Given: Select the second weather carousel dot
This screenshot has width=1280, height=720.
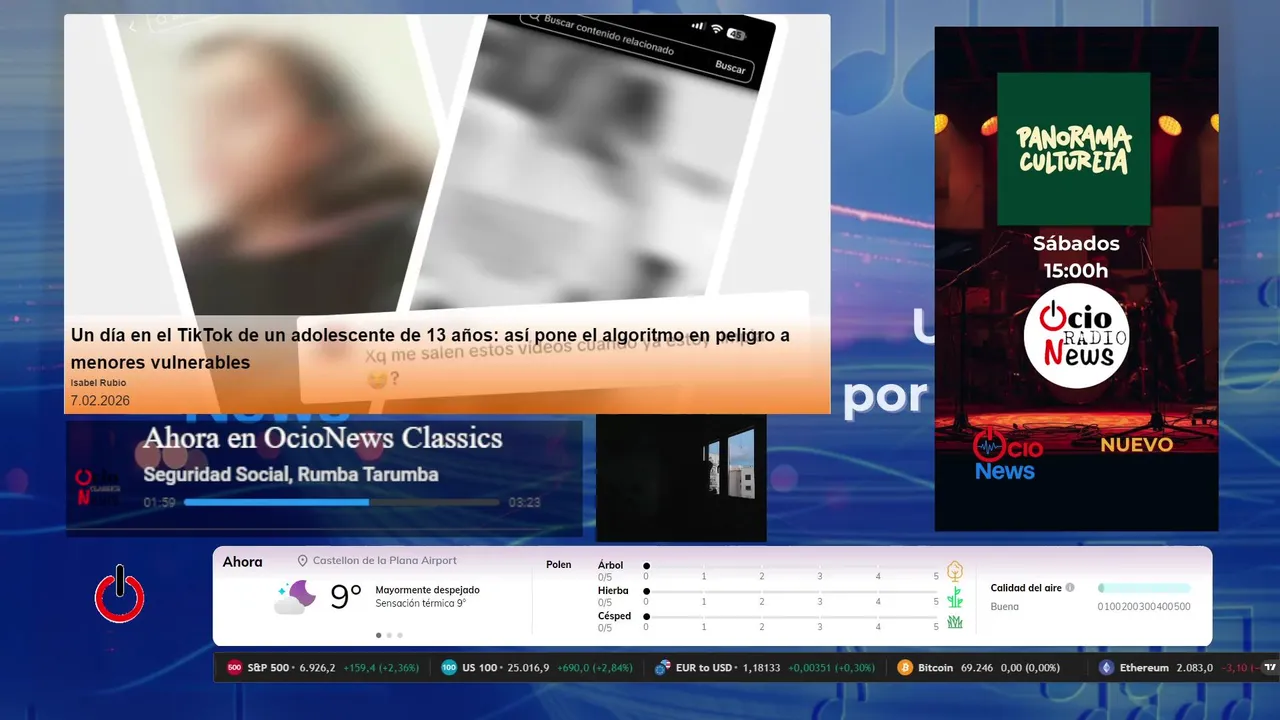Looking at the screenshot, I should click(x=389, y=635).
